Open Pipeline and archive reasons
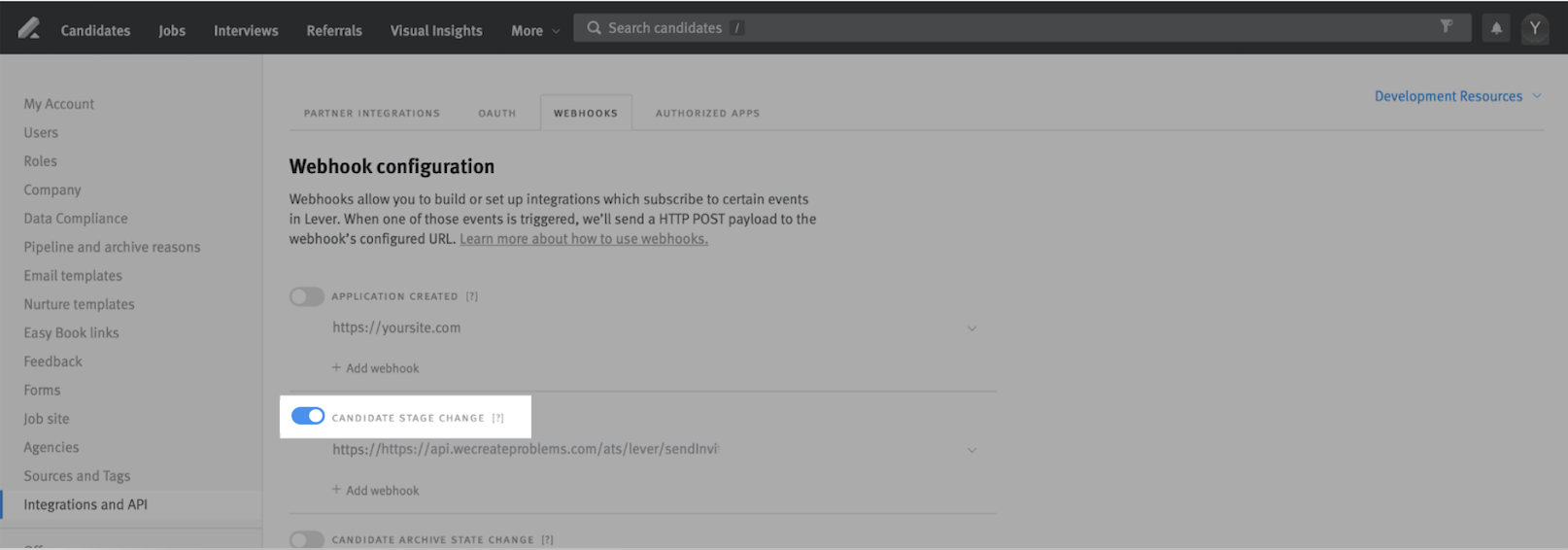The width and height of the screenshot is (1568, 550). 112,248
